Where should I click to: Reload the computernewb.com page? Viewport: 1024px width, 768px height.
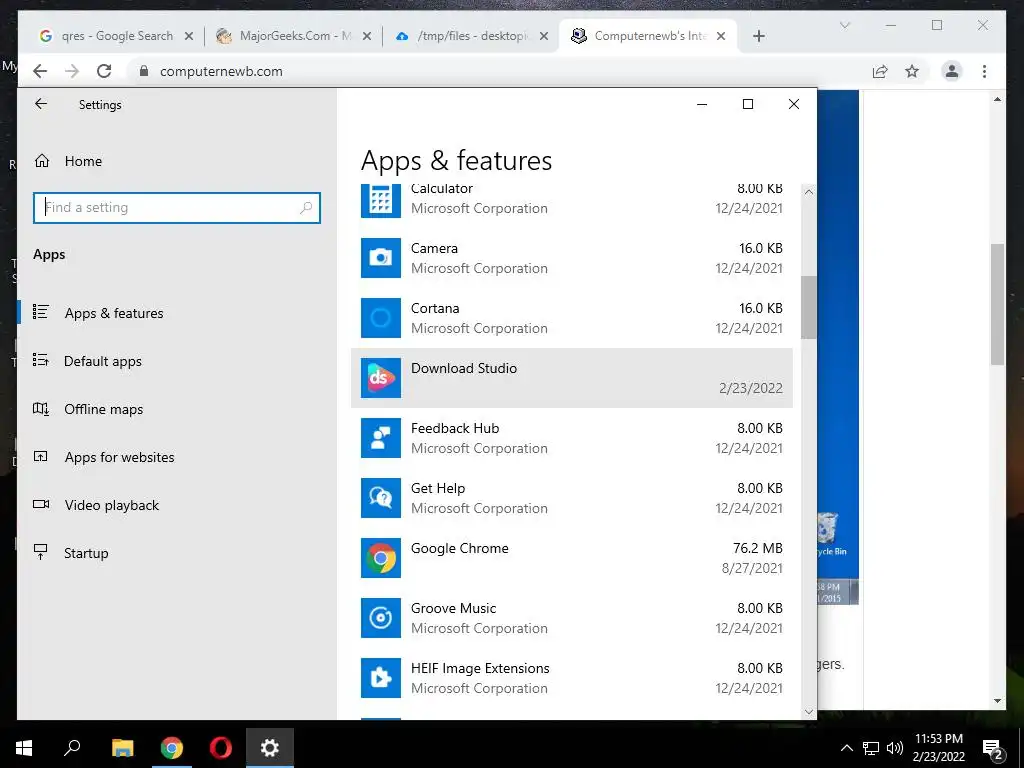[104, 71]
